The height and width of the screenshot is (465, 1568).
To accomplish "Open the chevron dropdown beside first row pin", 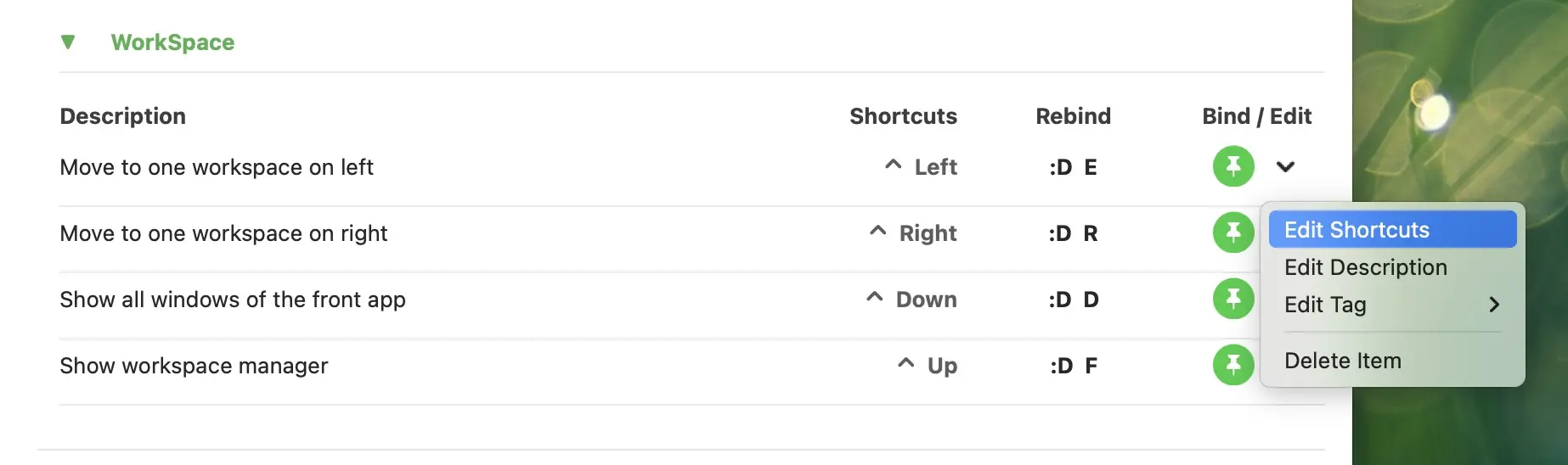I will point(1285,167).
